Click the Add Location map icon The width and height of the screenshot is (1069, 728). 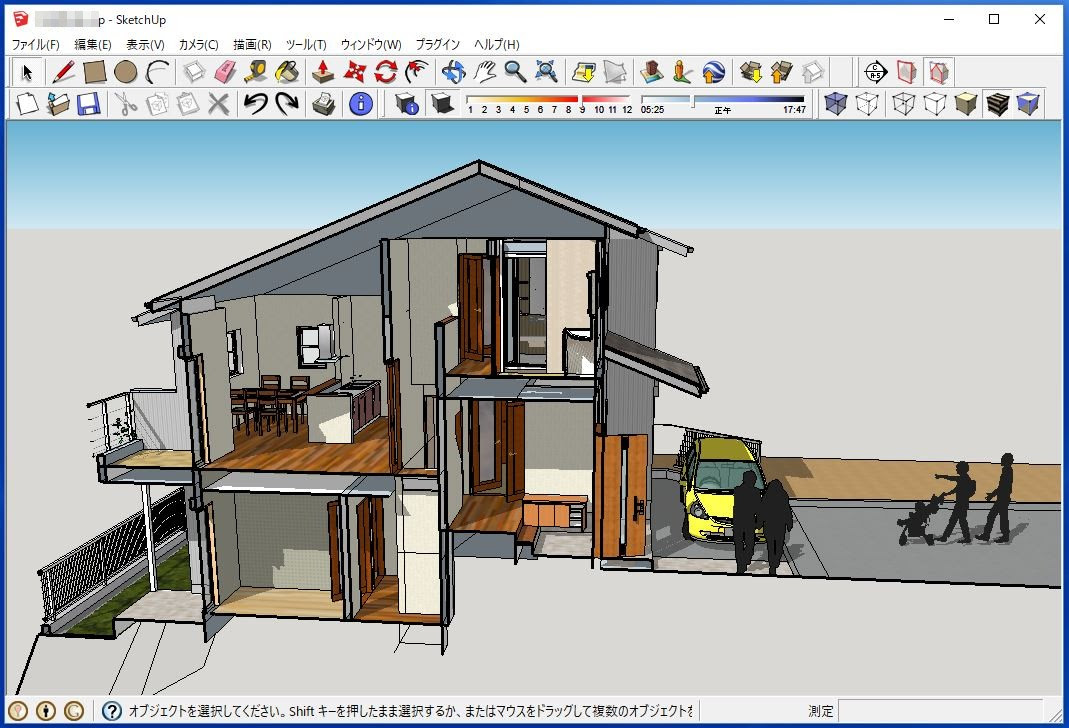(x=584, y=72)
